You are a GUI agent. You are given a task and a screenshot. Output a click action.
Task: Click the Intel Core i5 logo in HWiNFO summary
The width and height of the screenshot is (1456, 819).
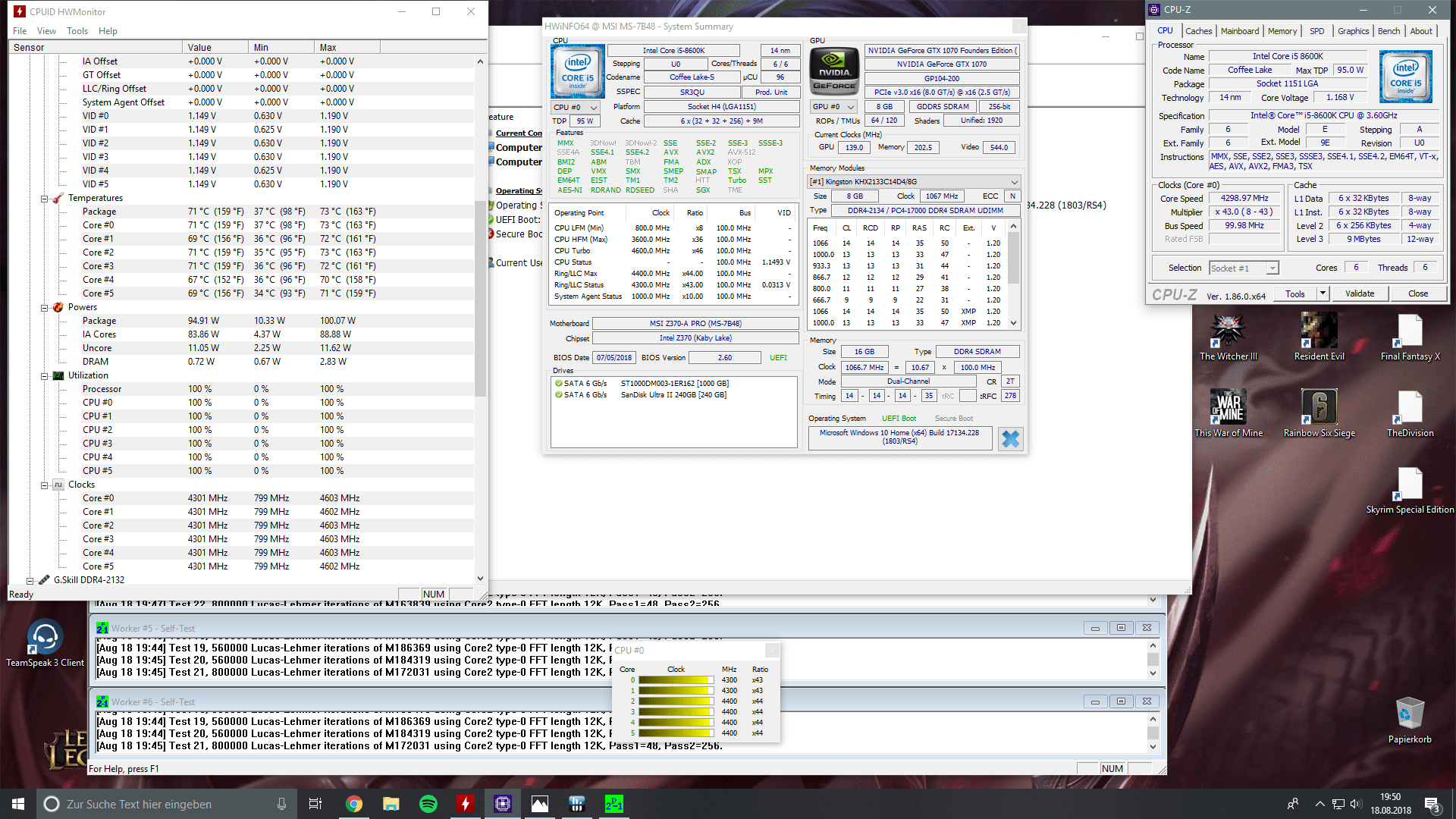pos(576,71)
